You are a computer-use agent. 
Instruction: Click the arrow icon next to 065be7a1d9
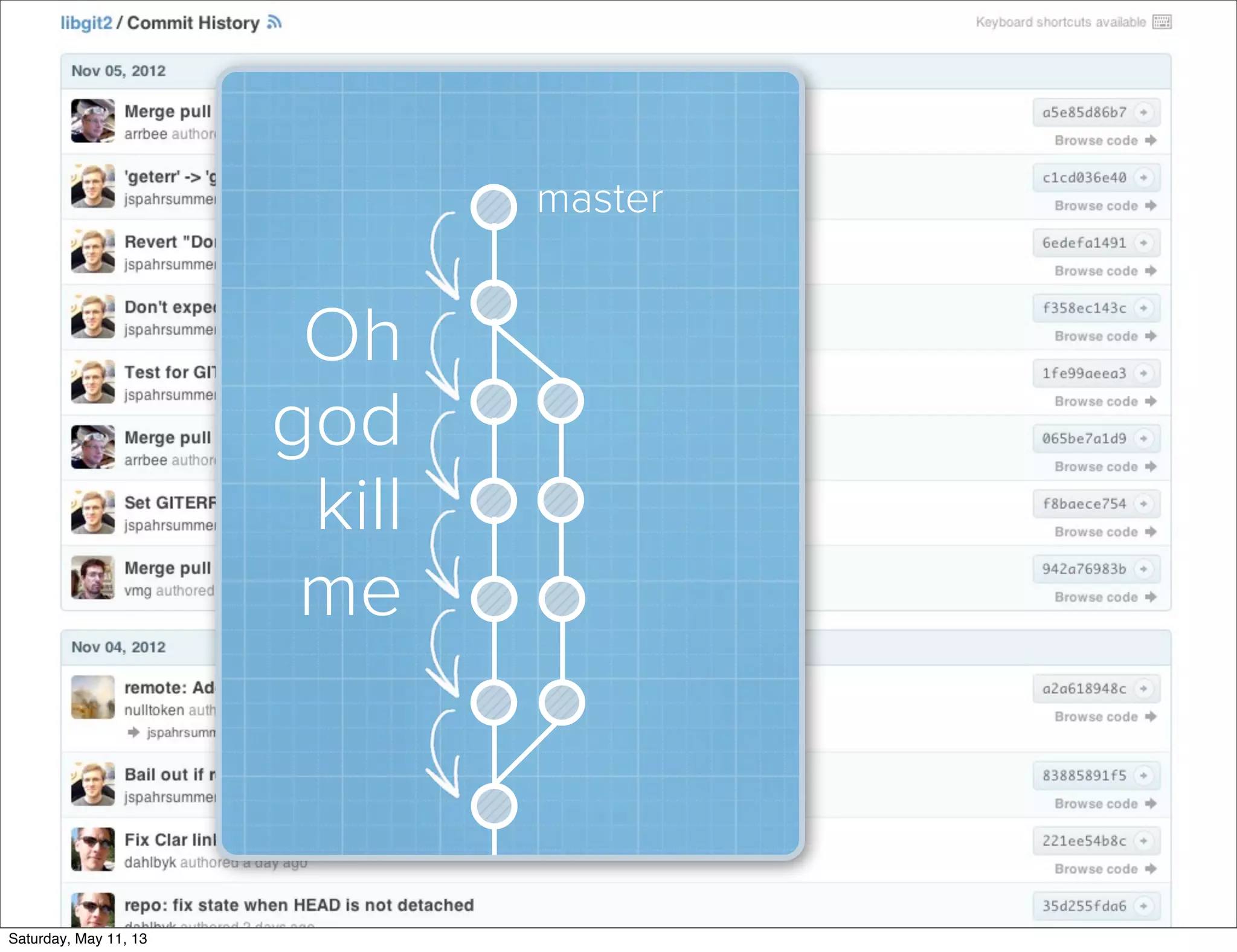point(1143,439)
